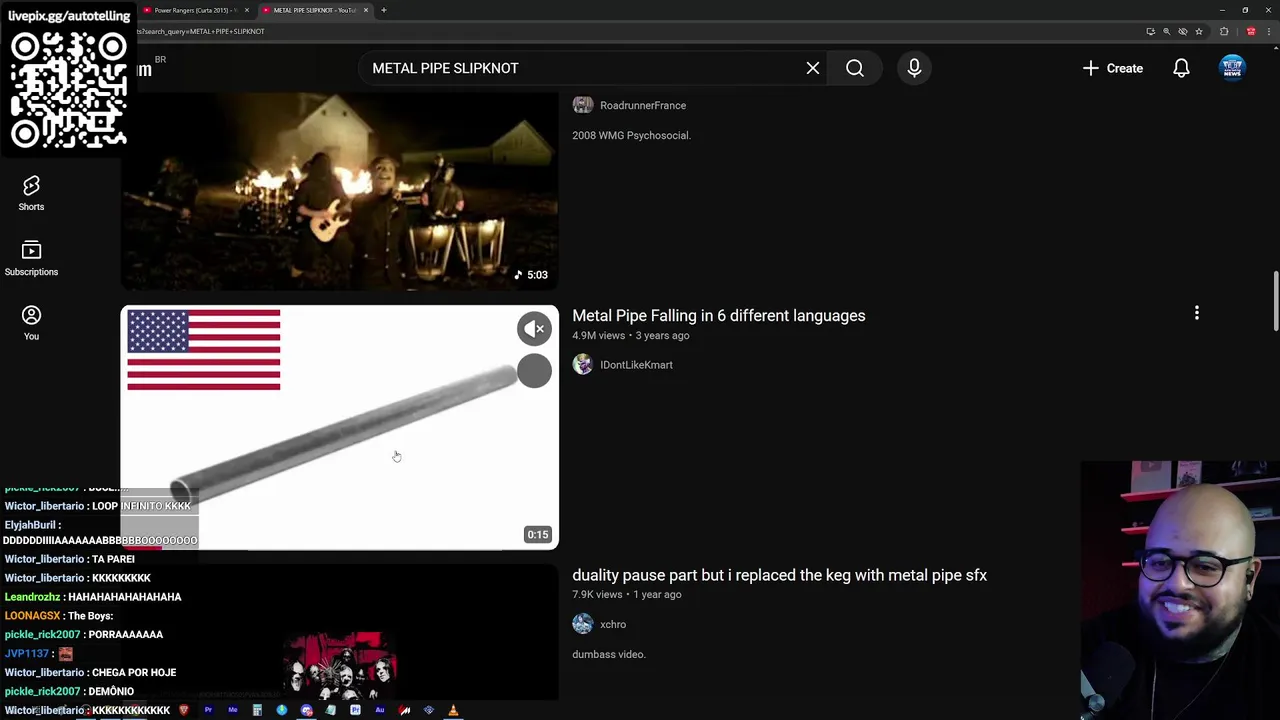Viewport: 1280px width, 720px height.
Task: Click the '4.9M views' metadata text
Action: [598, 335]
